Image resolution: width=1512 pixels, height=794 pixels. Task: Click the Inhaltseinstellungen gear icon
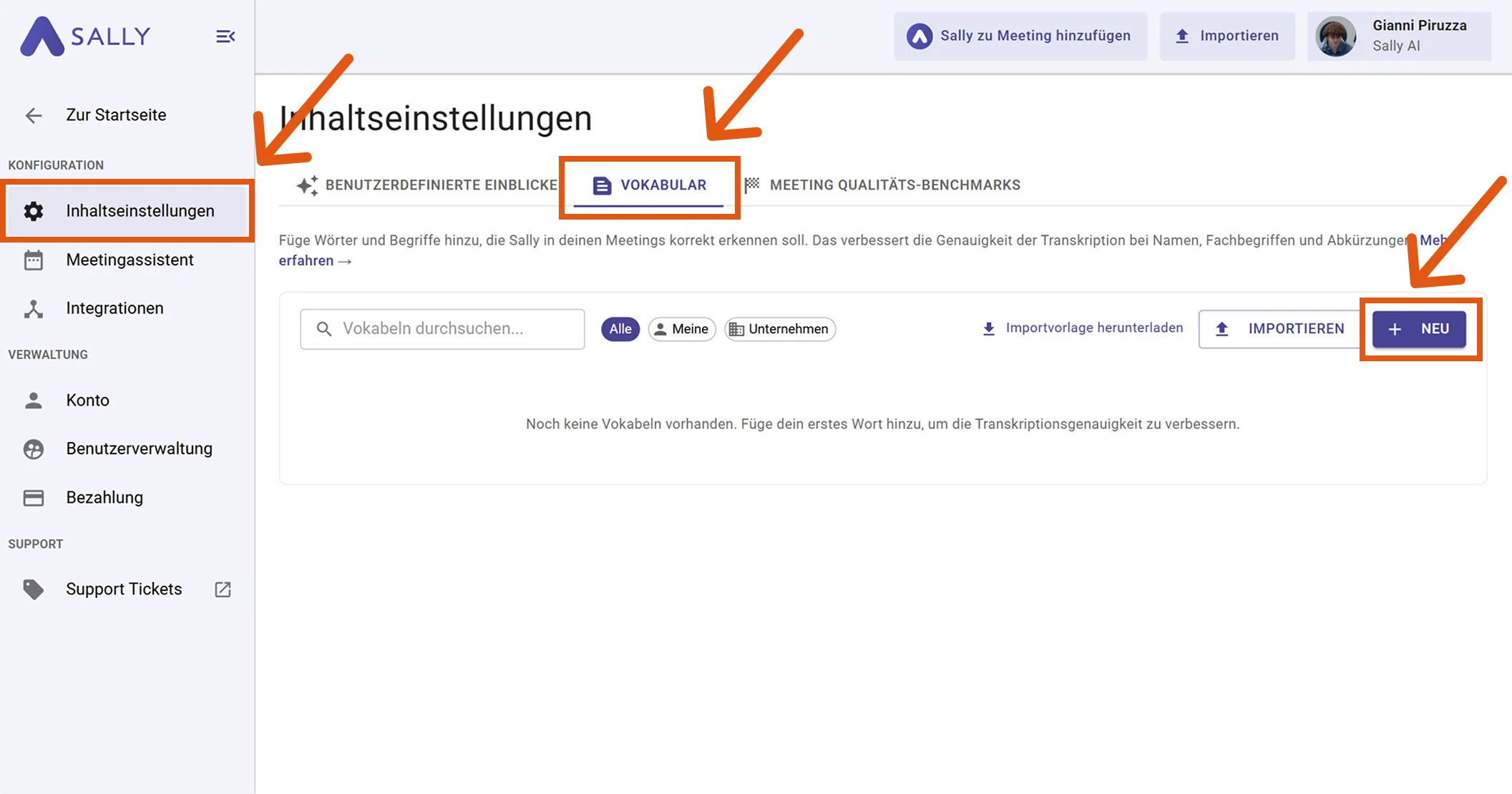point(34,211)
